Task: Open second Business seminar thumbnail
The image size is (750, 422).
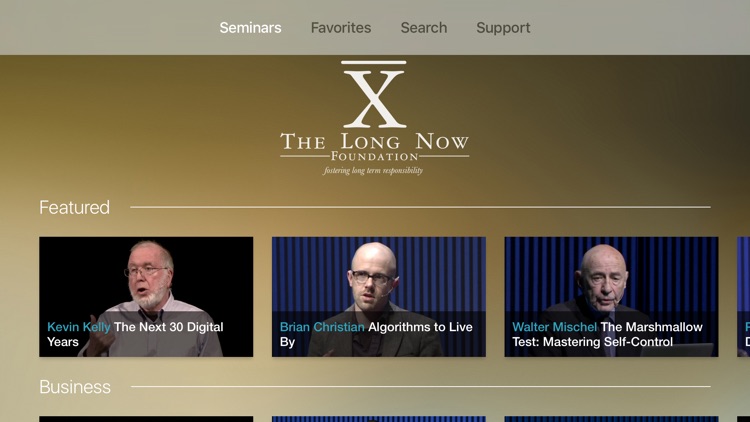Action: [379, 419]
